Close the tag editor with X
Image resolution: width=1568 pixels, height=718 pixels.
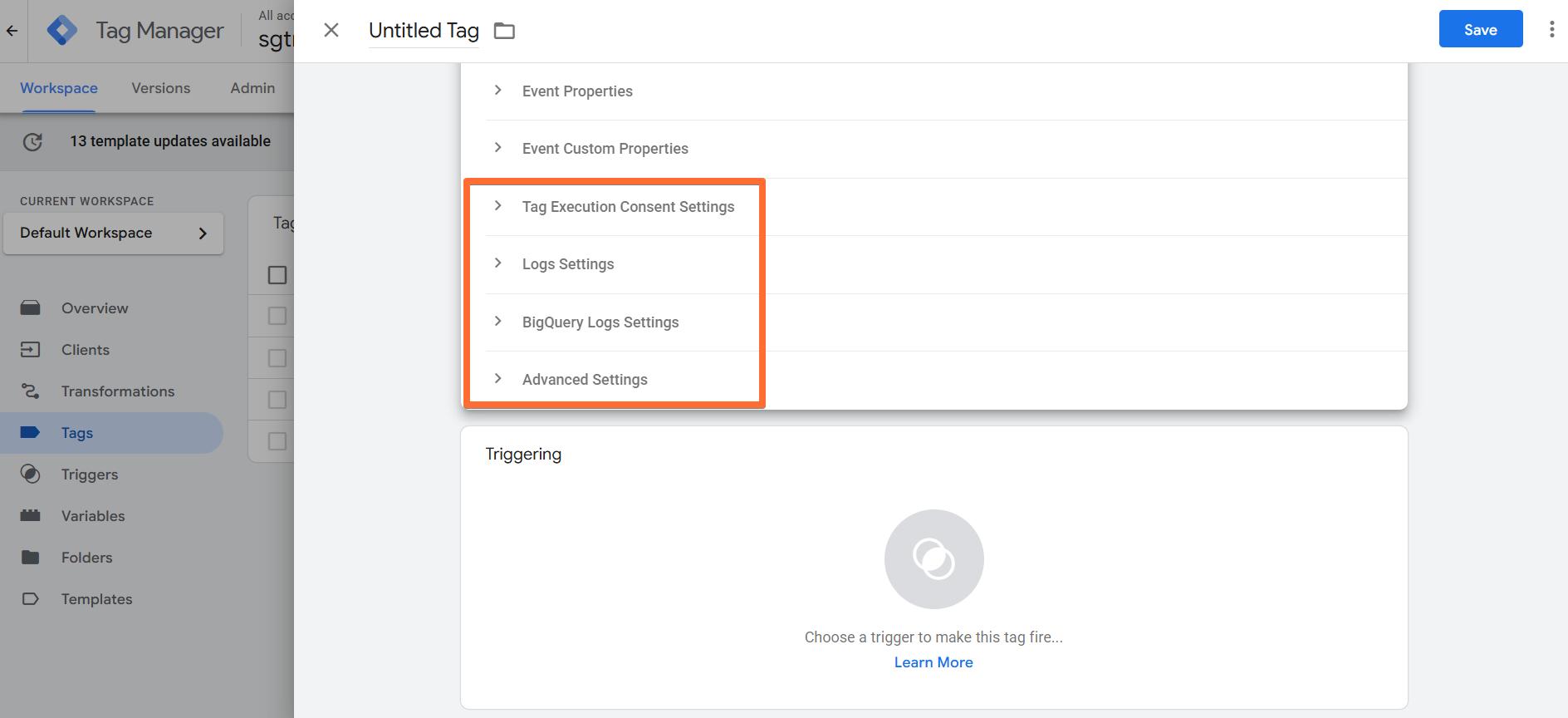click(331, 30)
